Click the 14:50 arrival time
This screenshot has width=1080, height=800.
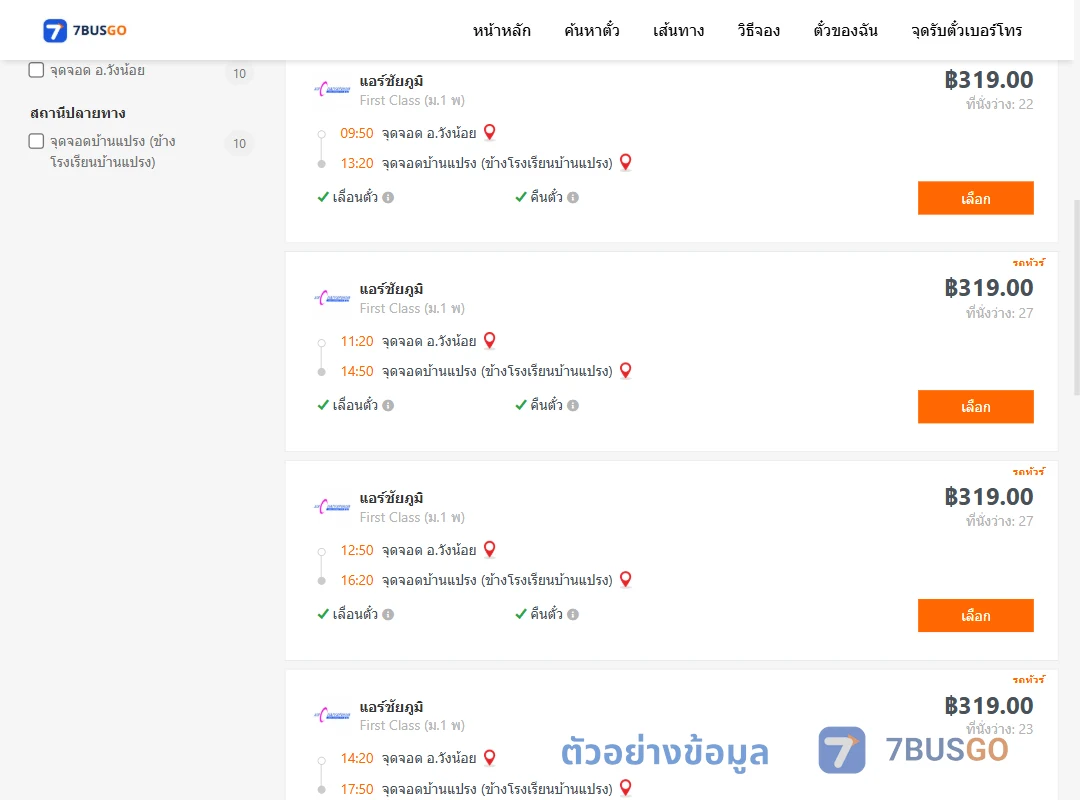357,371
